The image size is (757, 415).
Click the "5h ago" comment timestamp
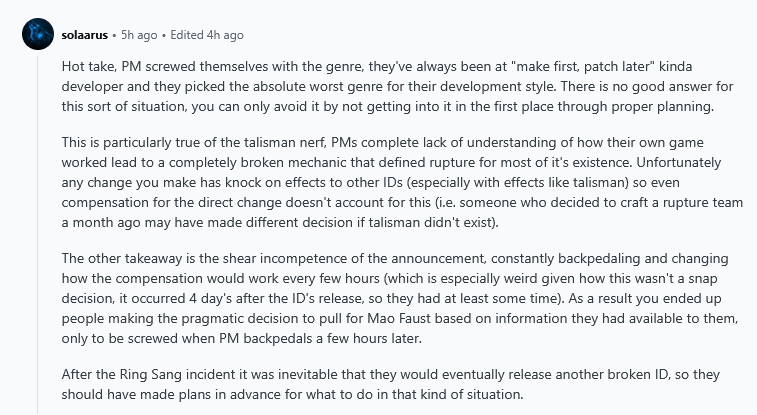click(x=142, y=35)
